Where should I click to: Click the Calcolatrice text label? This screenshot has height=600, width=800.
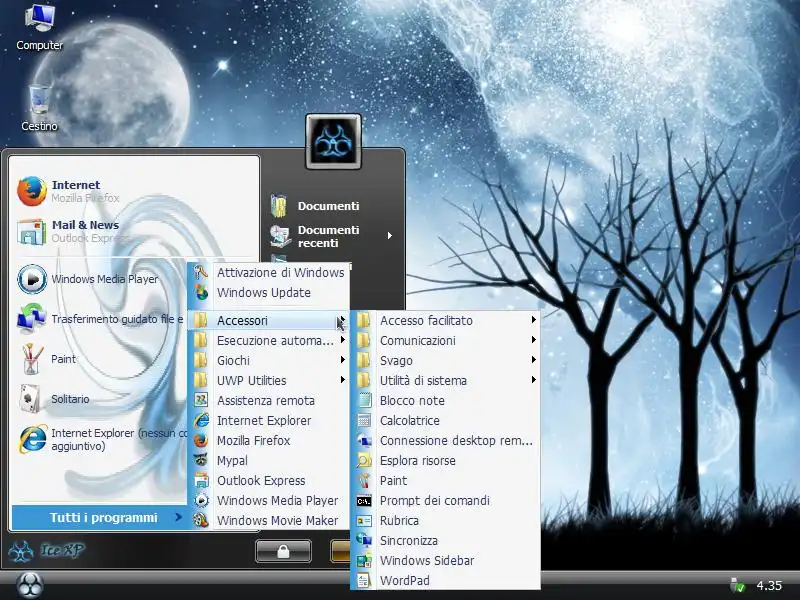click(x=410, y=420)
